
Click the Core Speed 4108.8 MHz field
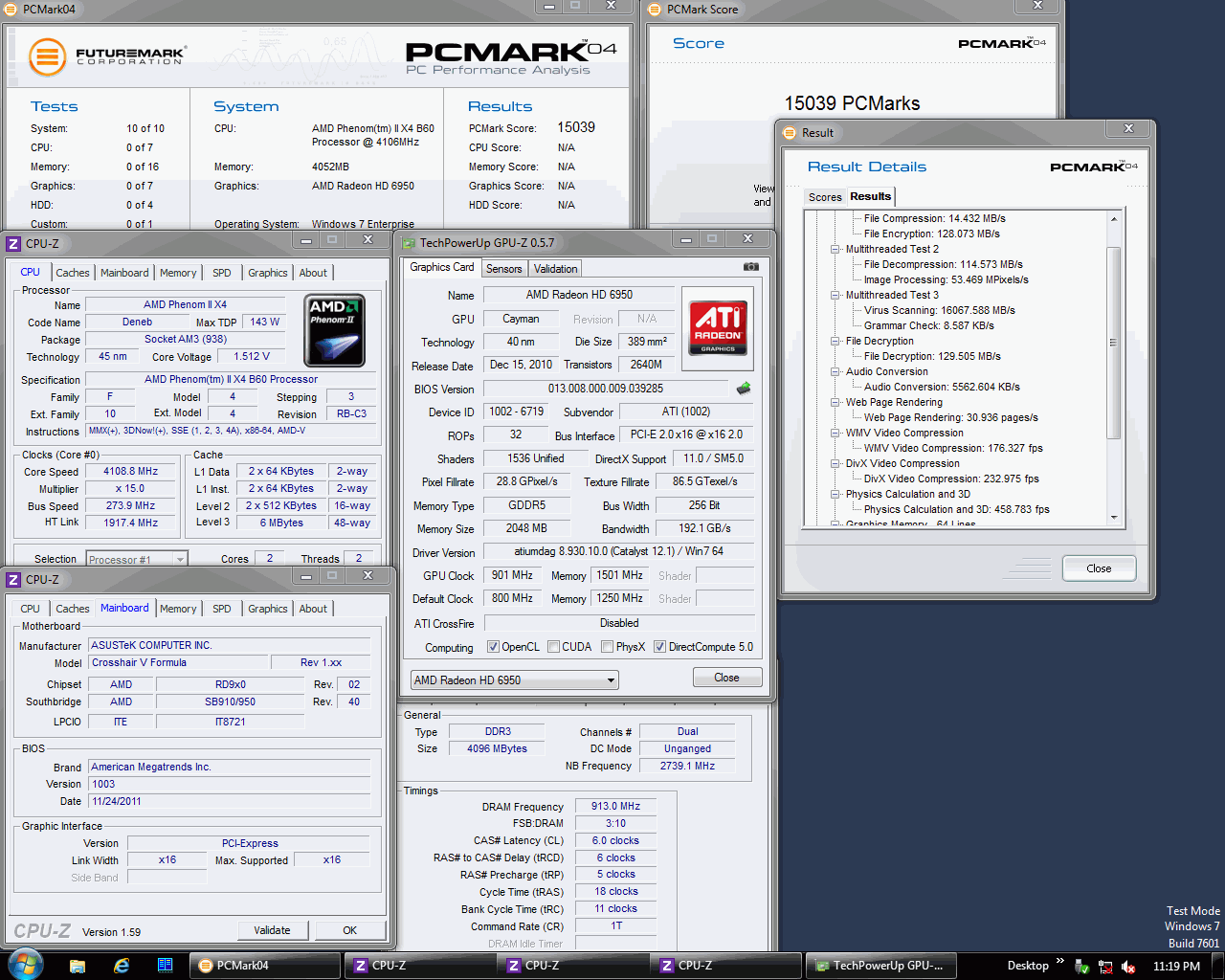click(x=130, y=471)
